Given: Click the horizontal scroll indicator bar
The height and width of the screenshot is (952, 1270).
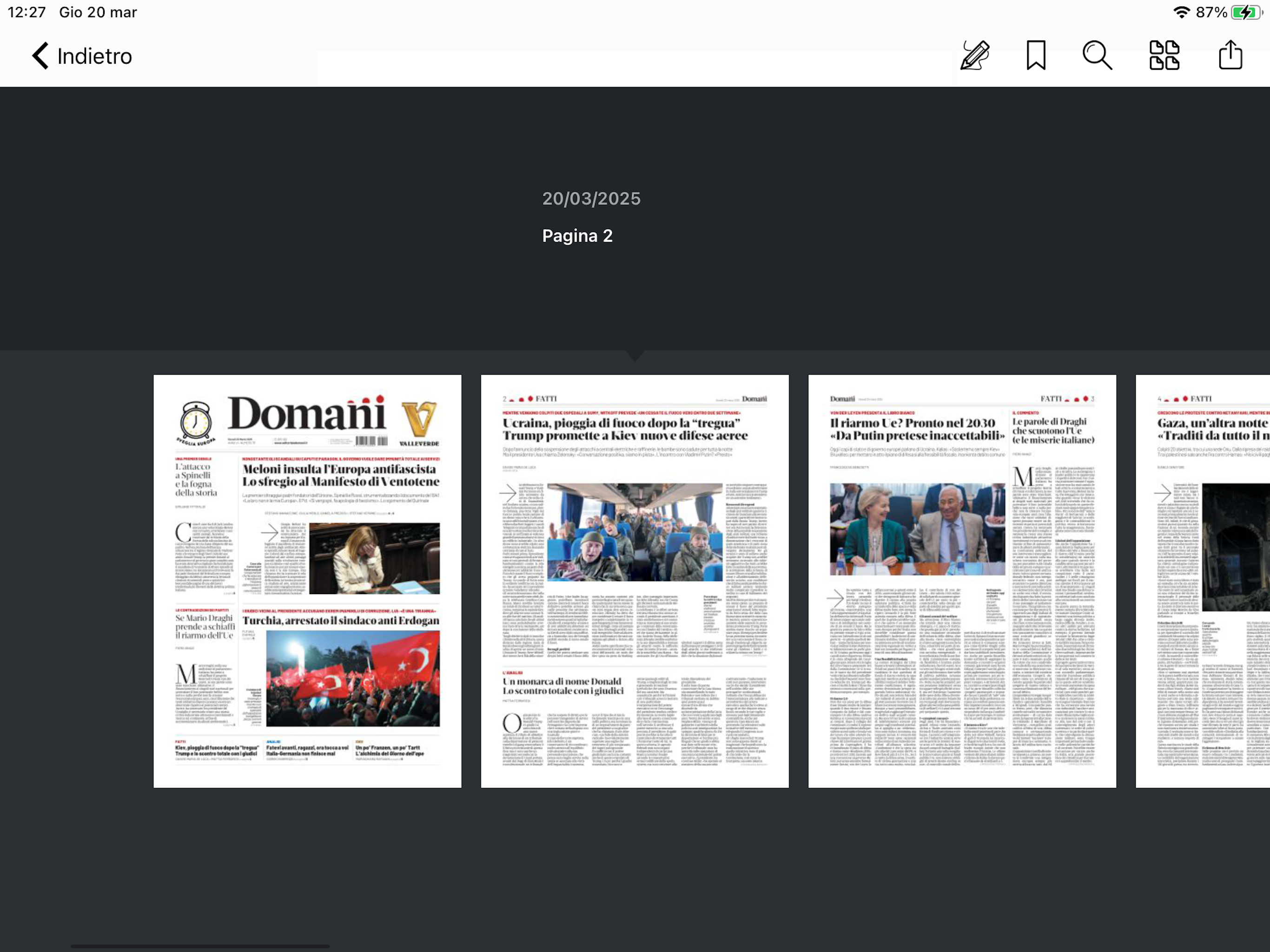Looking at the screenshot, I should pyautogui.click(x=200, y=945).
